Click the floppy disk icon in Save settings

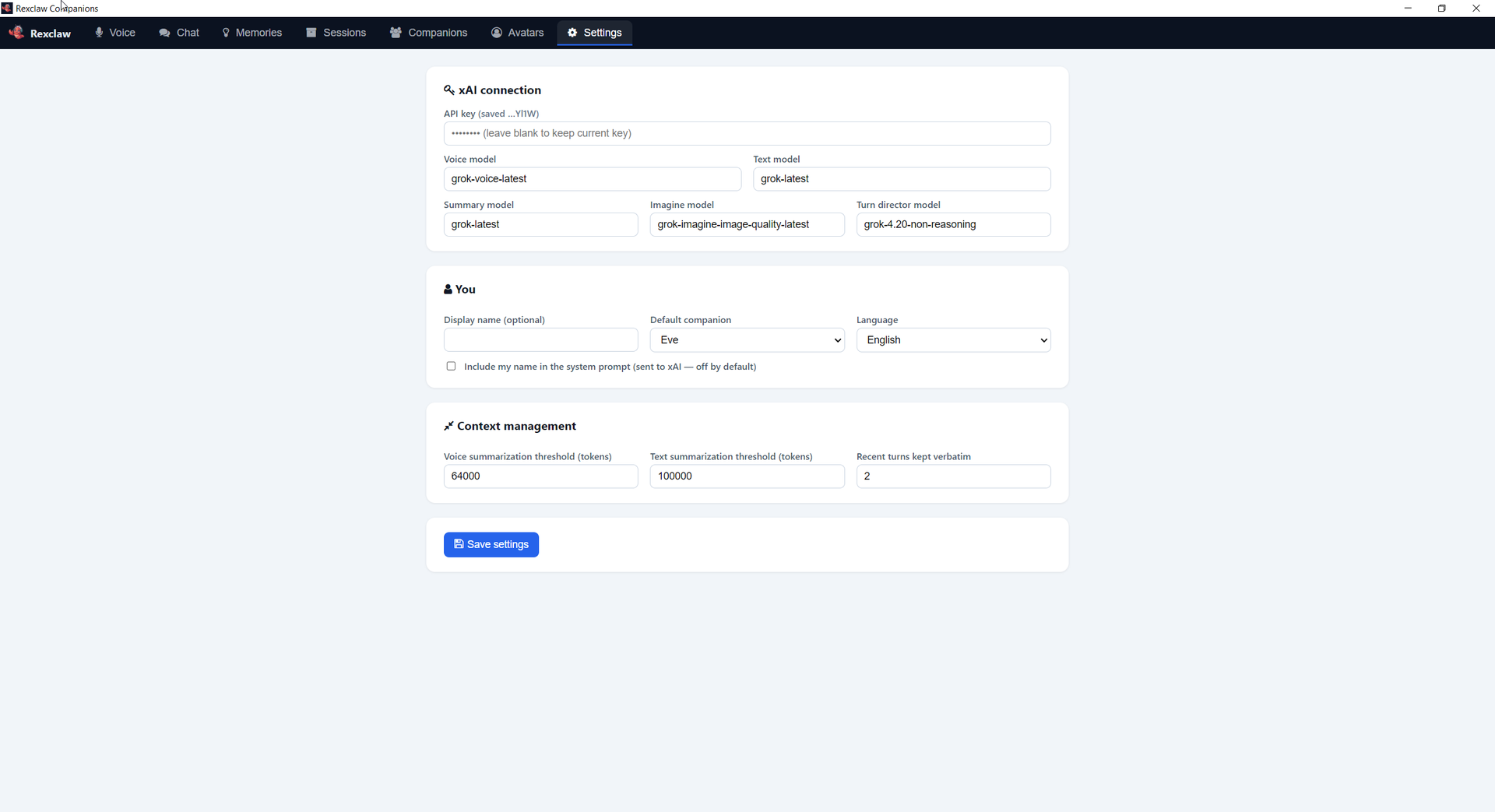tap(459, 544)
